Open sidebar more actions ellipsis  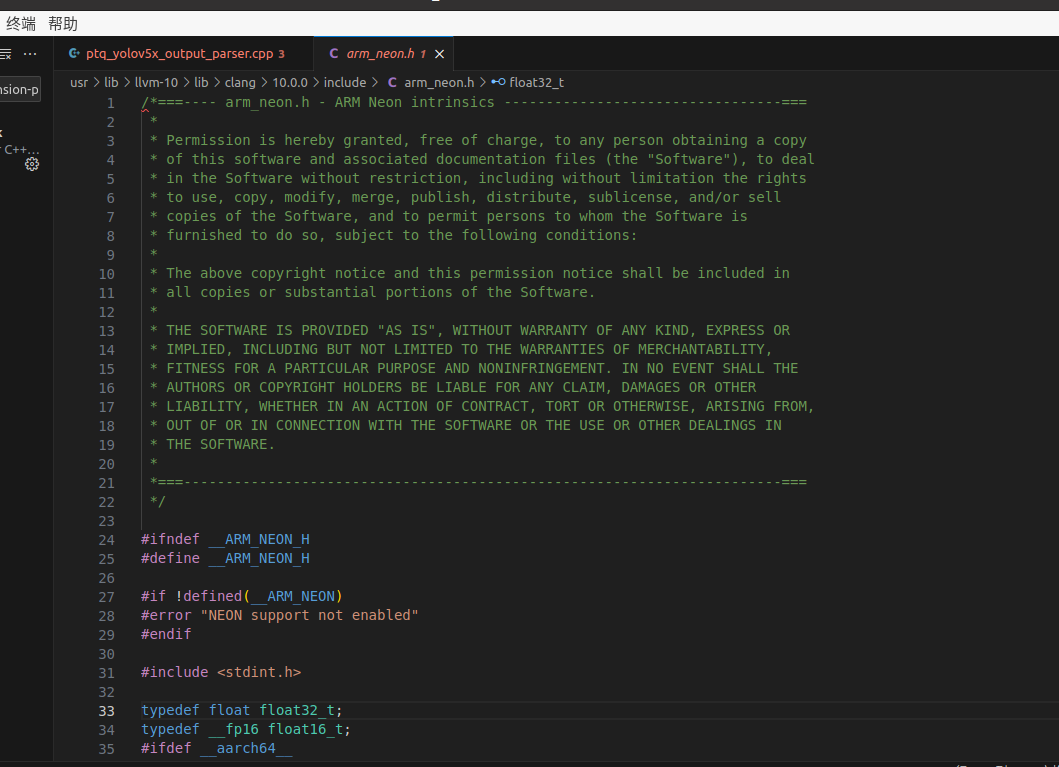coord(30,53)
